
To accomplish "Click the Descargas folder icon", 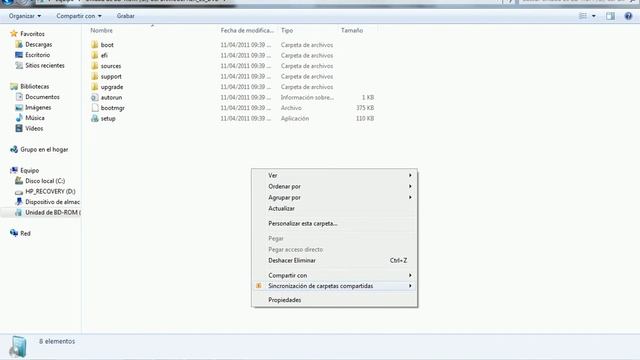I will pos(19,44).
